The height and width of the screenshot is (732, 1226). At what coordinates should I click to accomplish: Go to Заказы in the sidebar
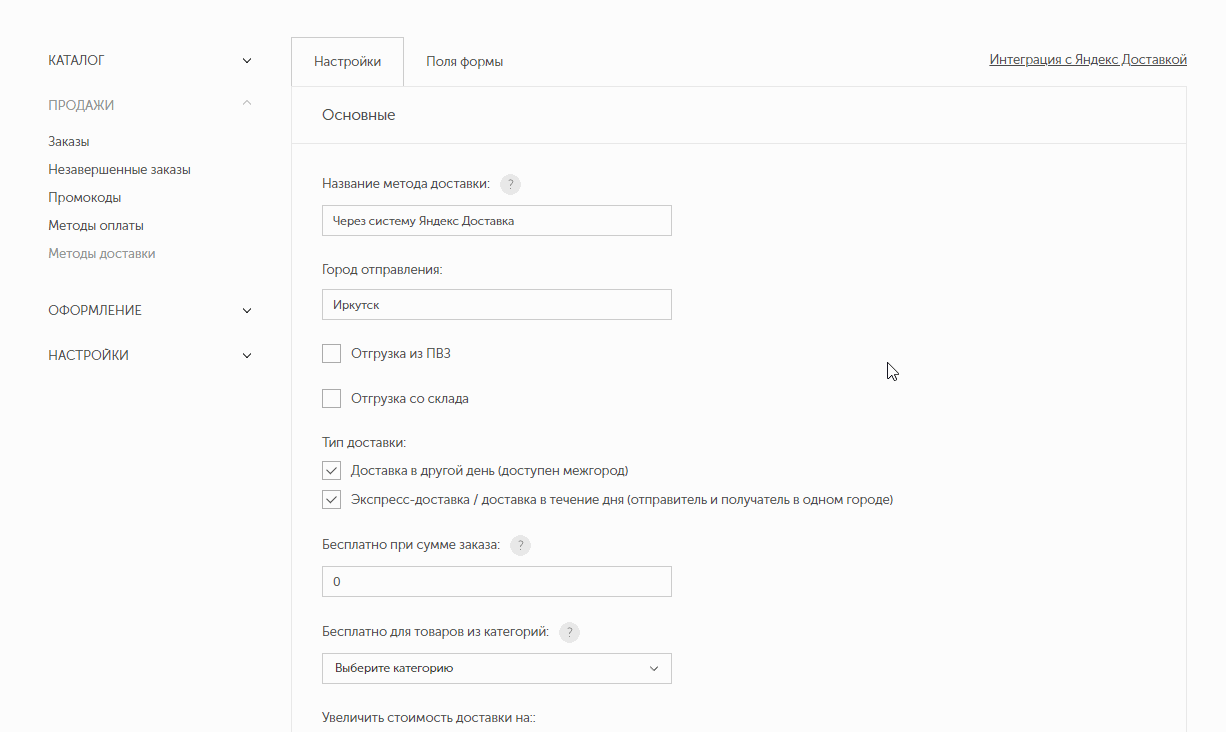point(69,142)
